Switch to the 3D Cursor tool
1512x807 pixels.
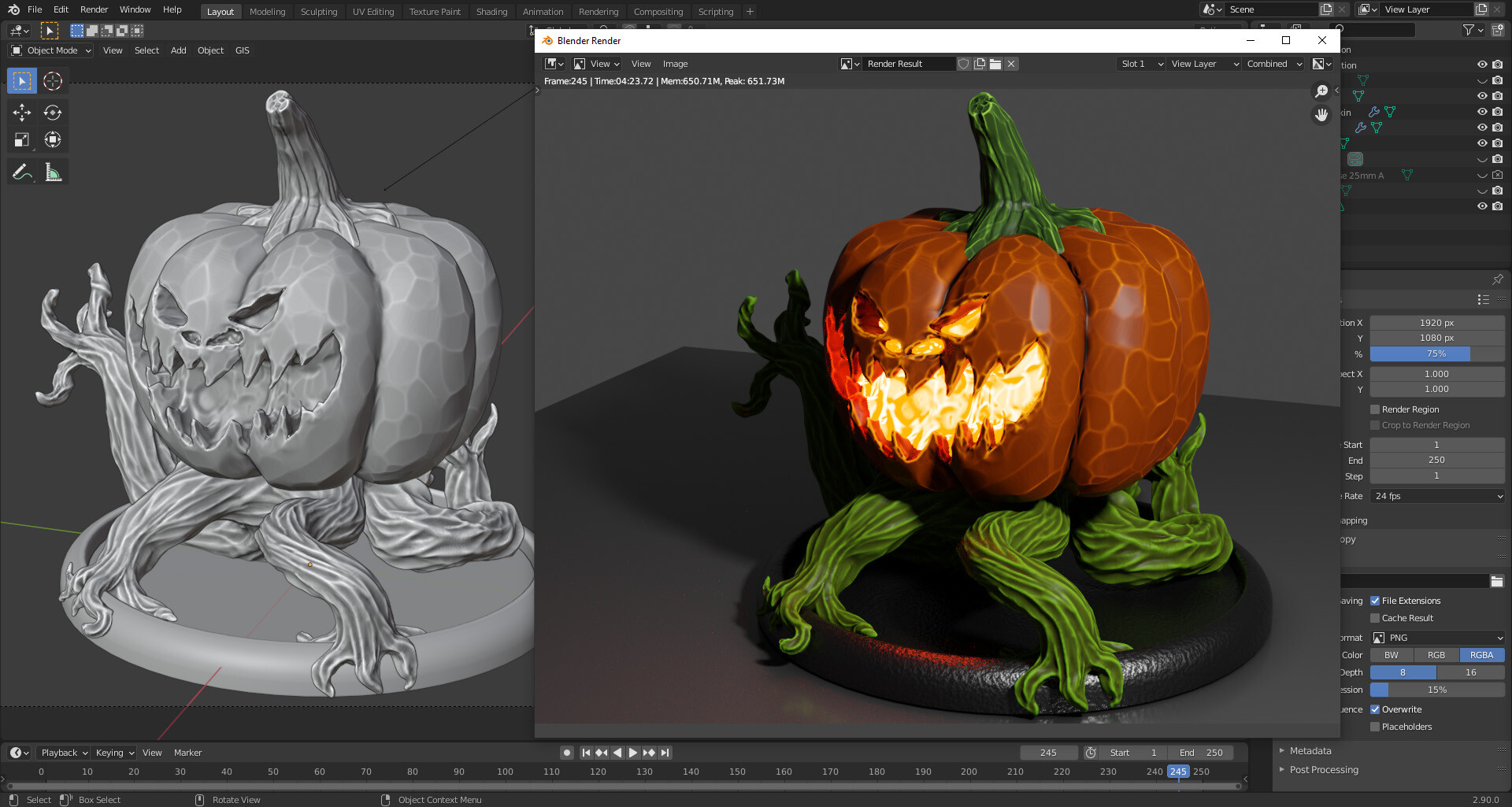tap(52, 80)
